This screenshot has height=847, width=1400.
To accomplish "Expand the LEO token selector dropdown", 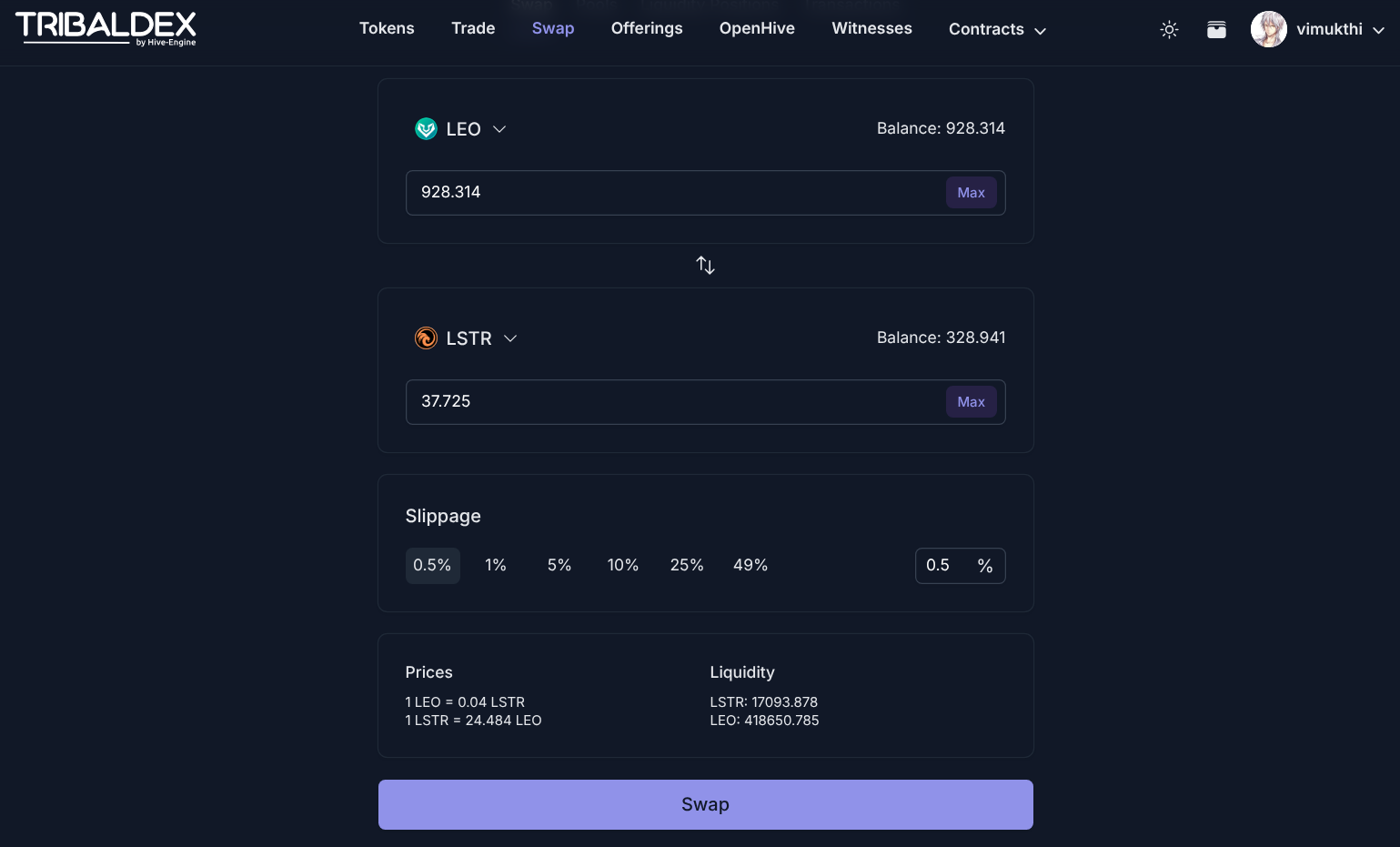I will [499, 129].
